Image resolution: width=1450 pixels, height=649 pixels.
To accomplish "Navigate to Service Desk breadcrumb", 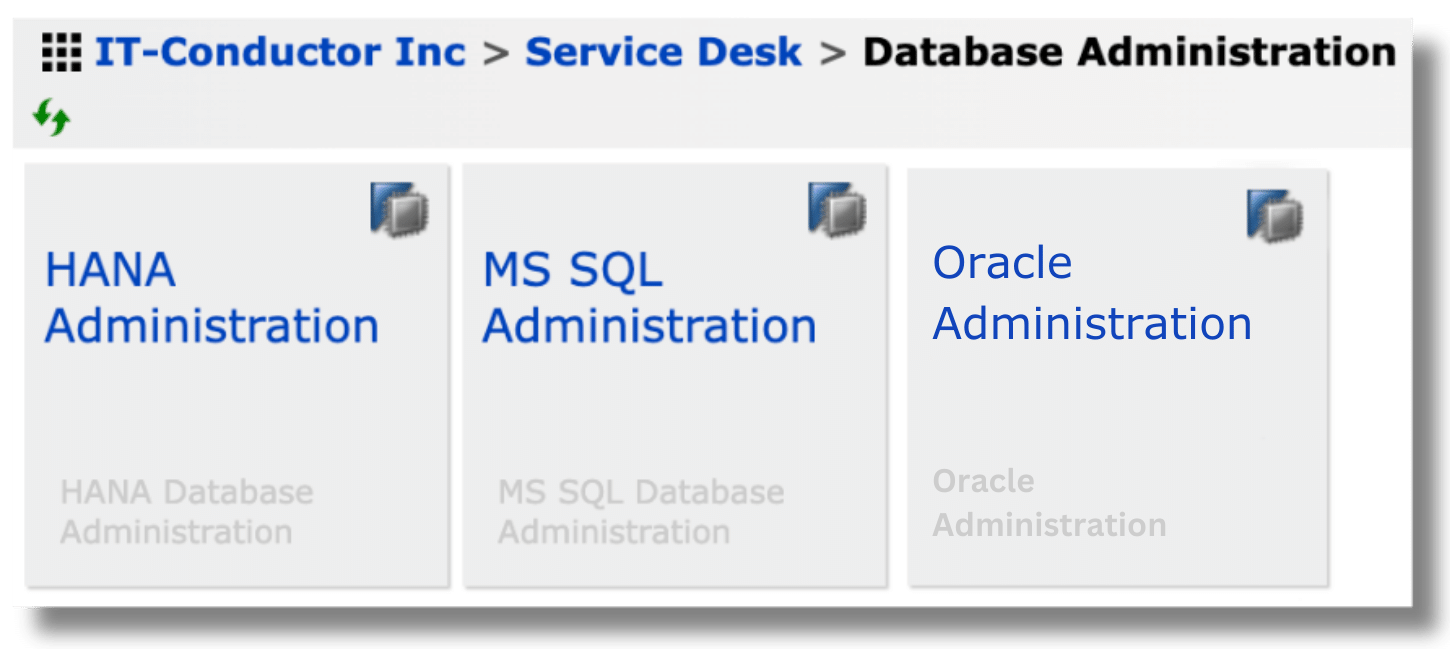I will tap(663, 52).
